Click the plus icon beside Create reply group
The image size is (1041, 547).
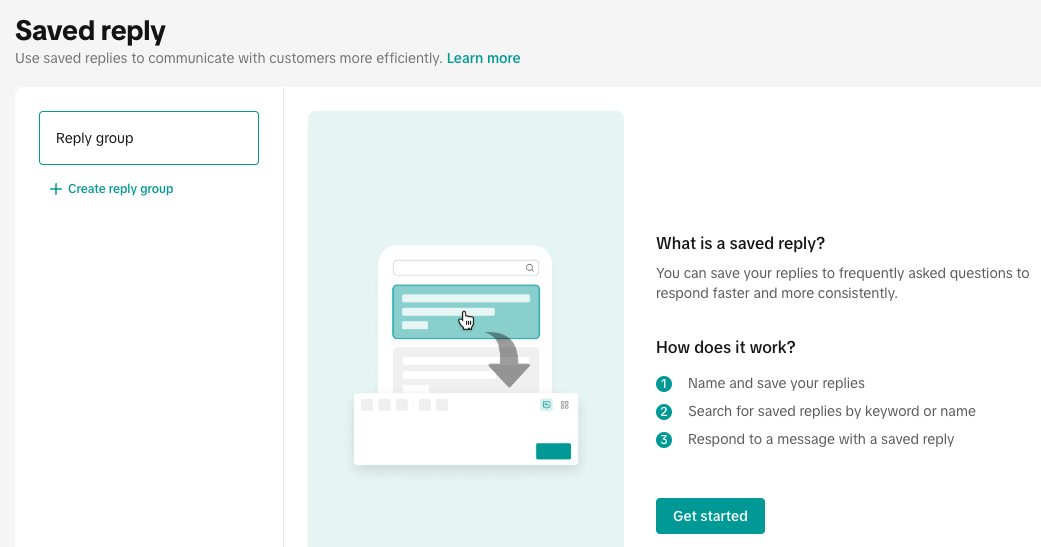pyautogui.click(x=56, y=189)
